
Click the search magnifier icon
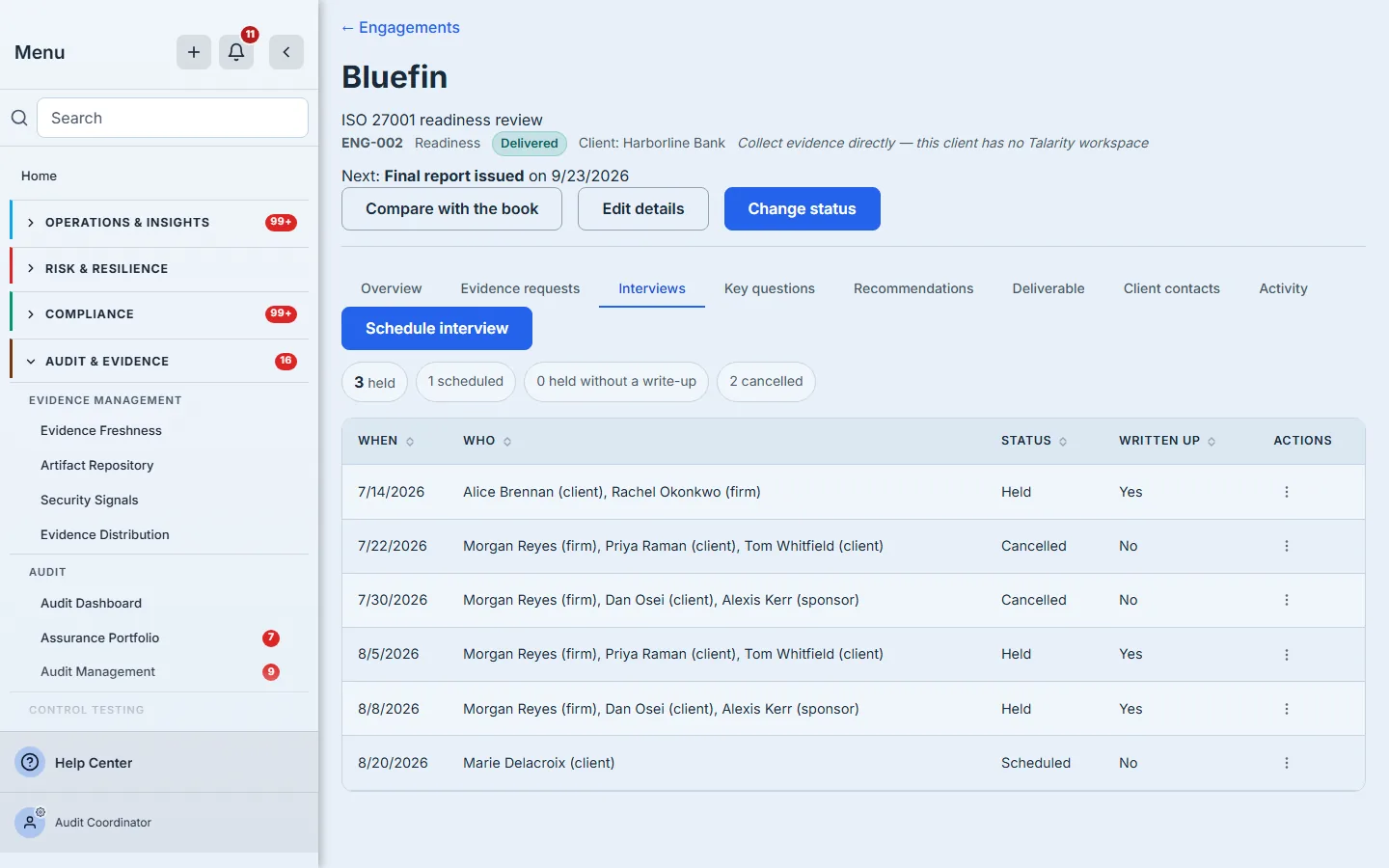pos(19,118)
